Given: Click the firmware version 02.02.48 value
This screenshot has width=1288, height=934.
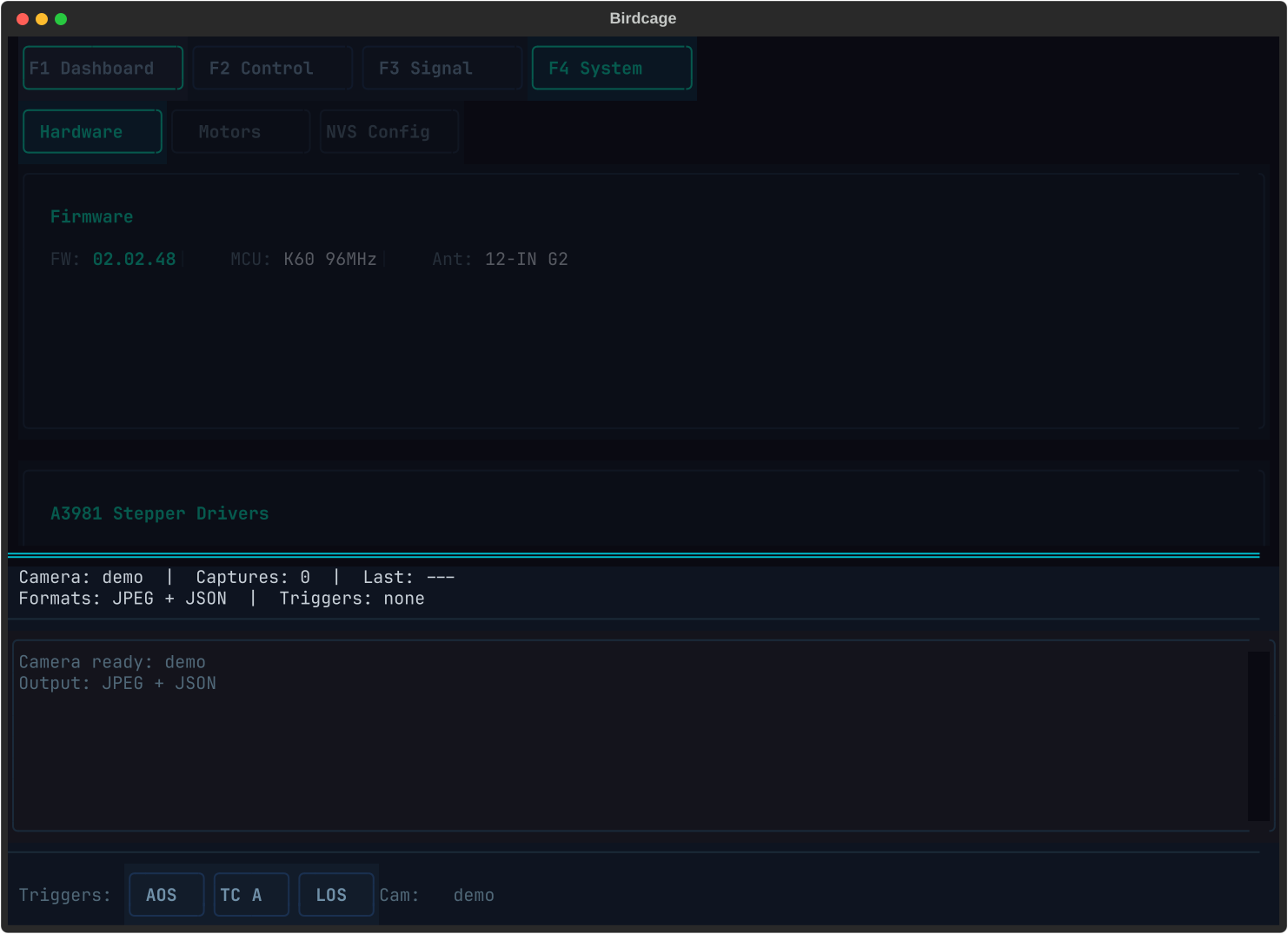Looking at the screenshot, I should point(135,259).
